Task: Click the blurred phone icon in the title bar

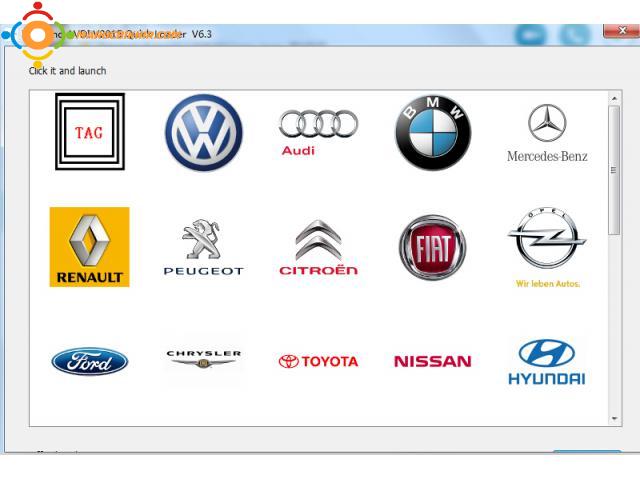Action: 575,35
